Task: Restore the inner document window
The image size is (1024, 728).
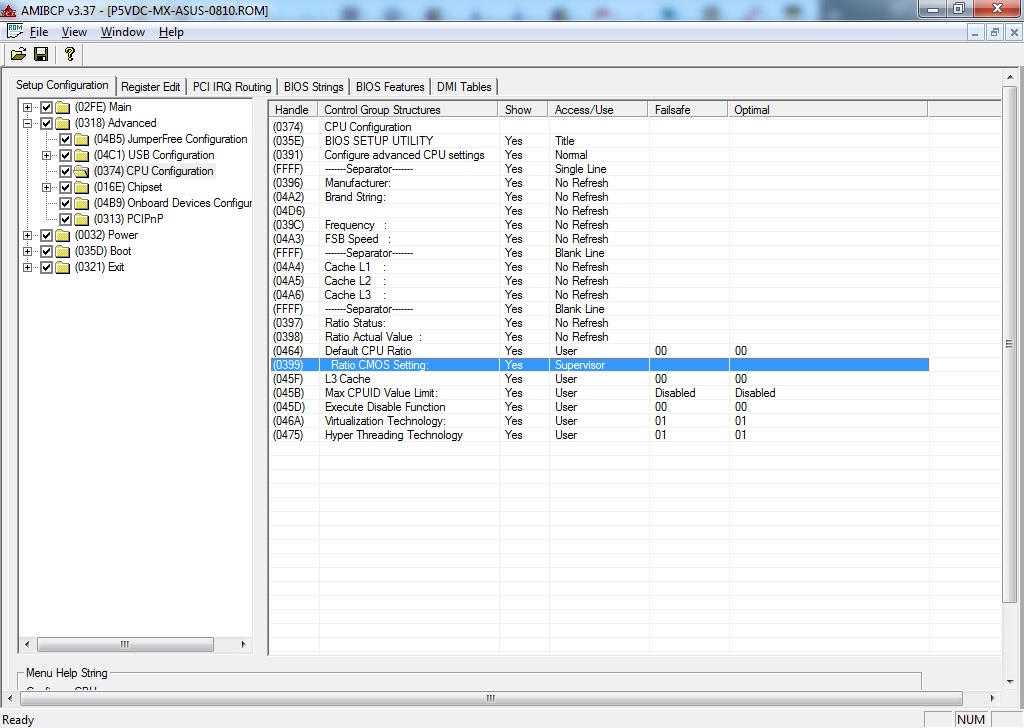Action: click(995, 32)
